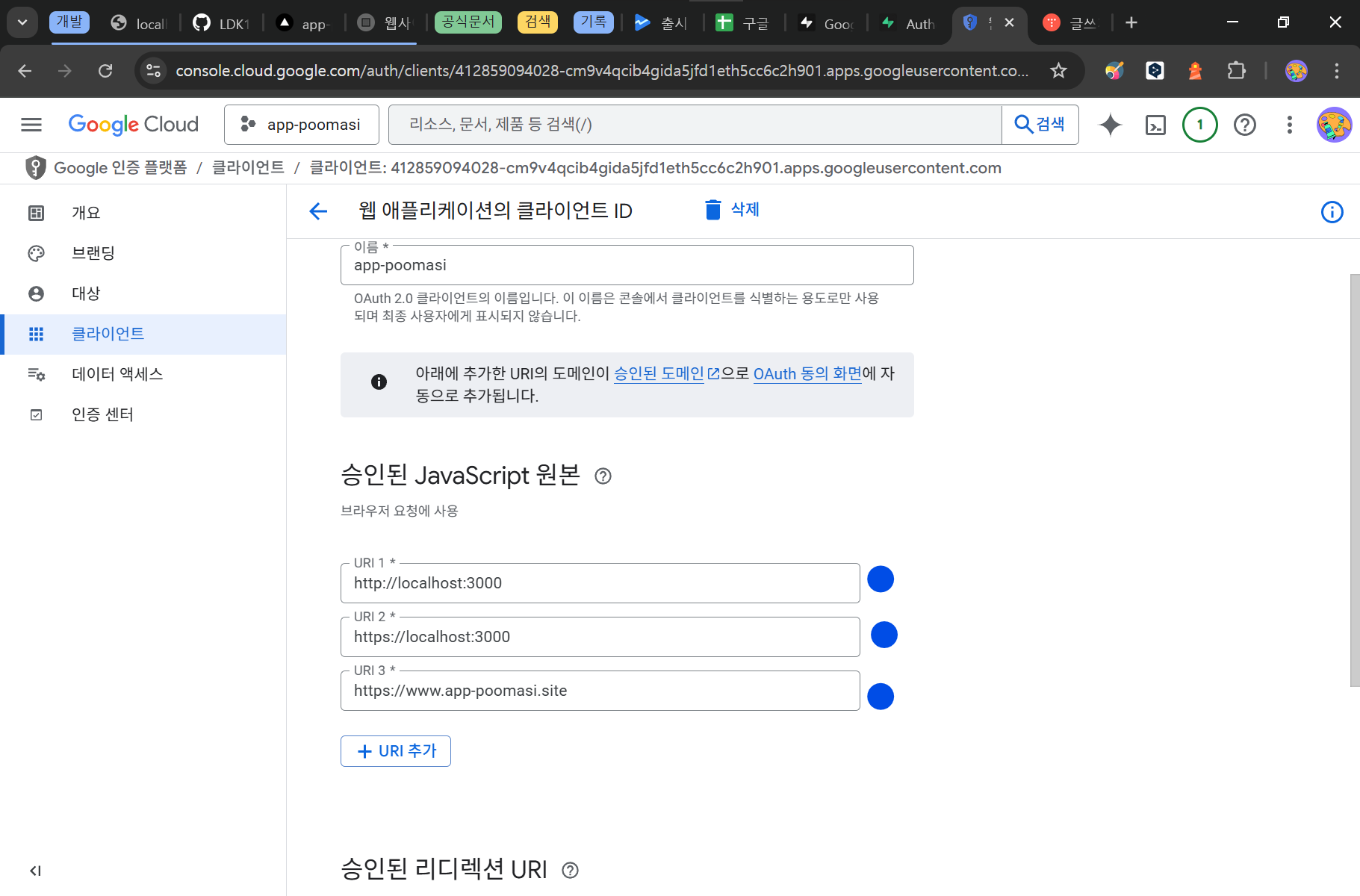Click the blue circle beside URI 1

[881, 579]
